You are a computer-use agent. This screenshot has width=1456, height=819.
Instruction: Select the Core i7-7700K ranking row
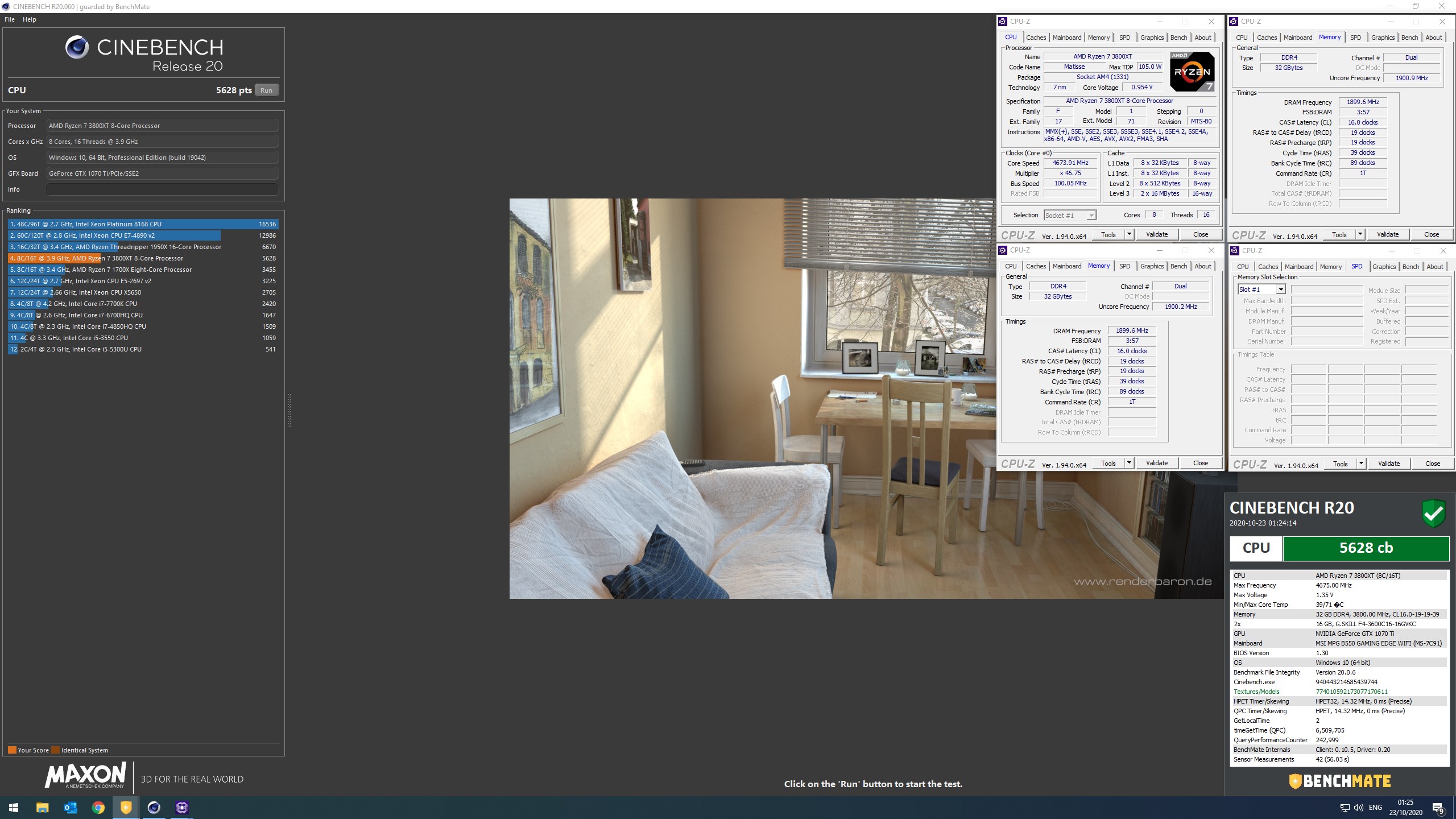(x=143, y=304)
